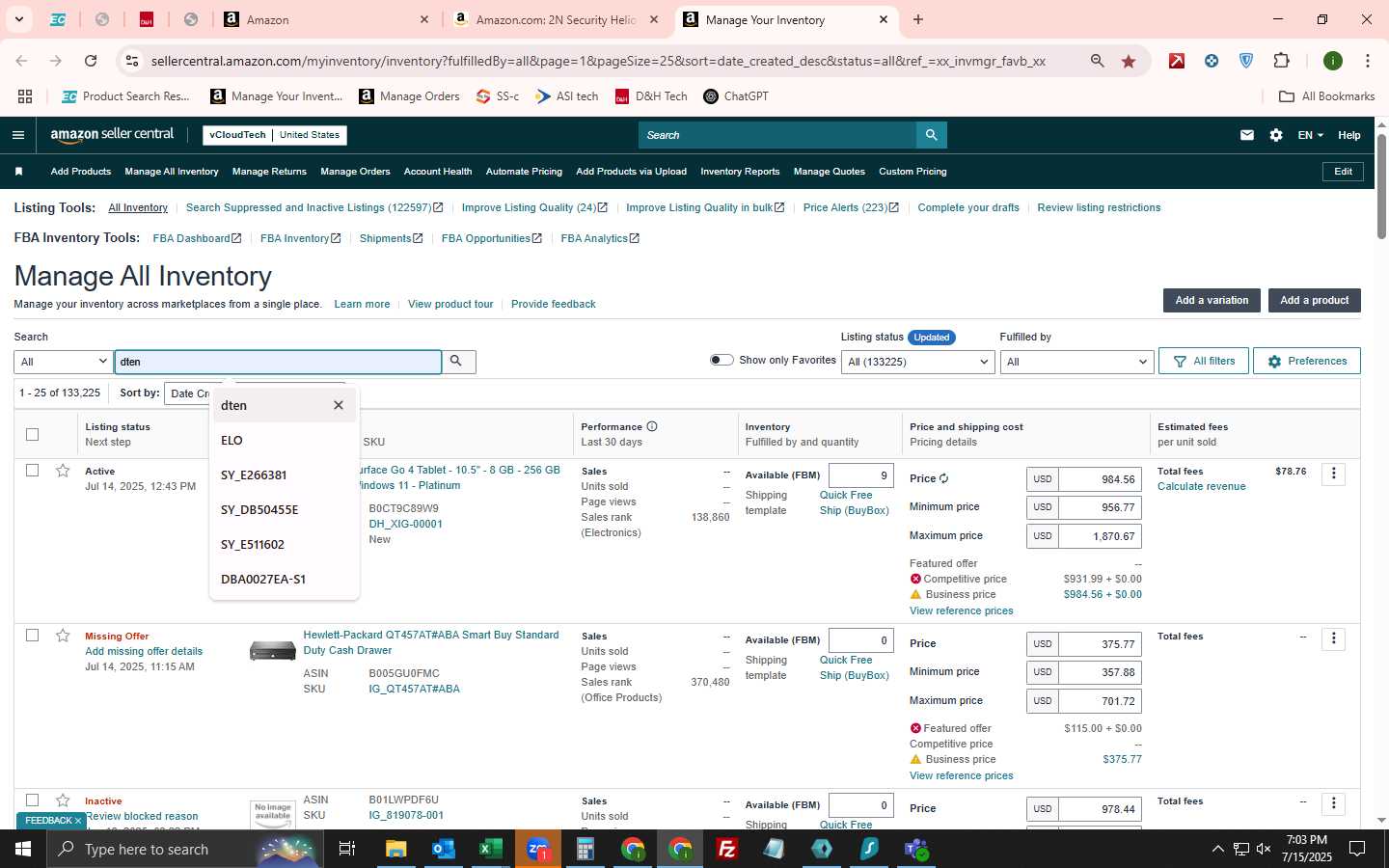Favorite the Hewlett-Packard cash drawer star

pyautogui.click(x=63, y=636)
